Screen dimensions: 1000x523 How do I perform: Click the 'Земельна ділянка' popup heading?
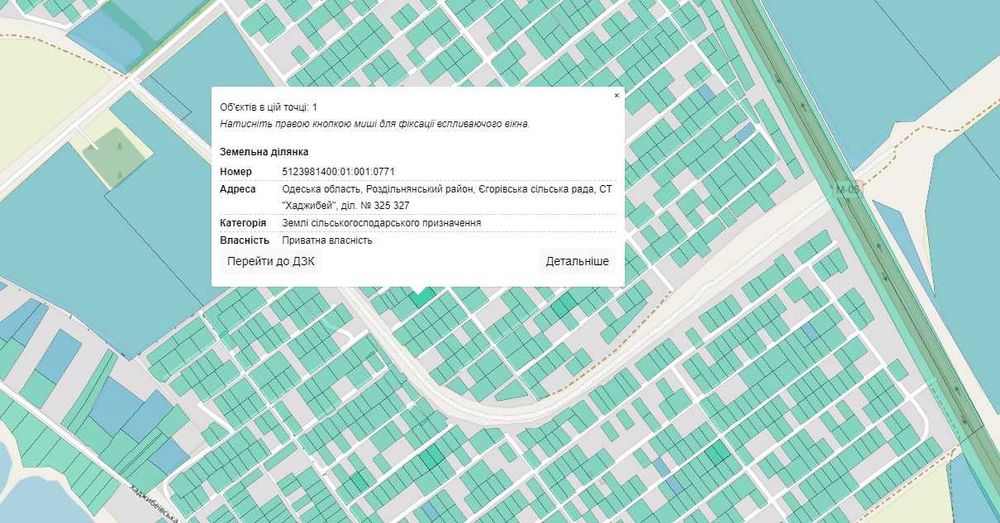[258, 152]
